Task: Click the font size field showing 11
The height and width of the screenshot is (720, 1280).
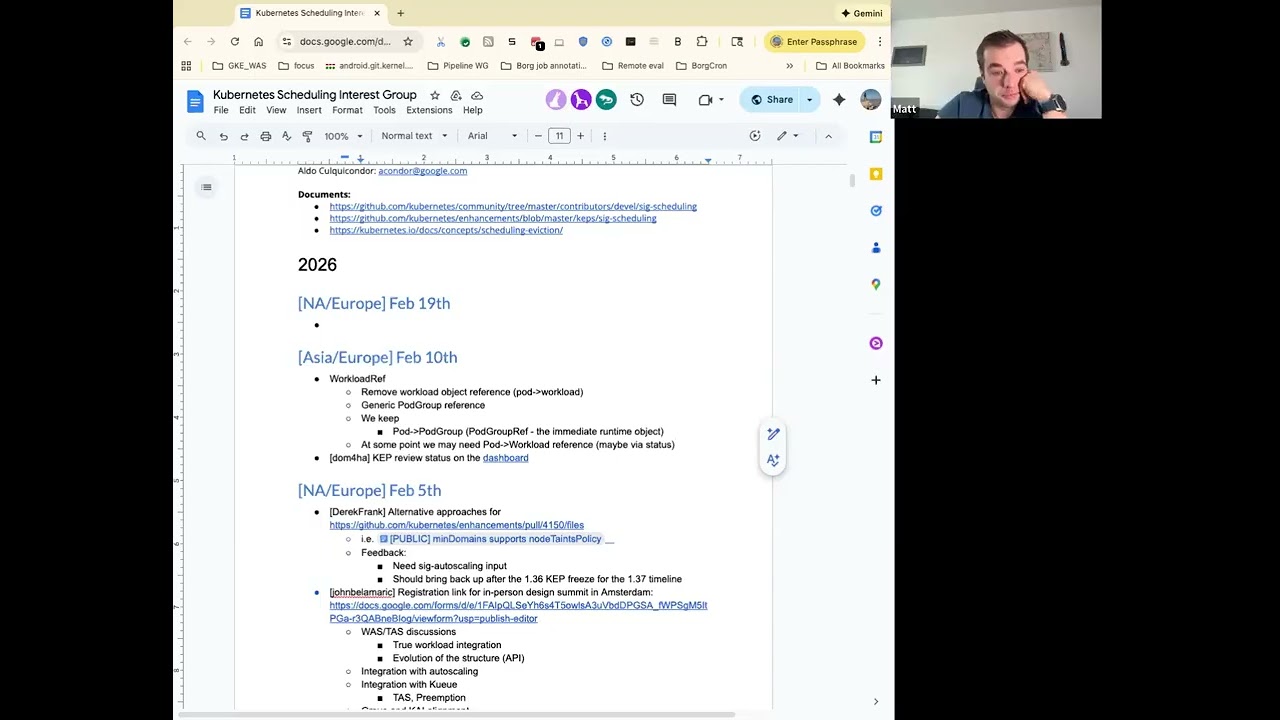Action: [559, 136]
